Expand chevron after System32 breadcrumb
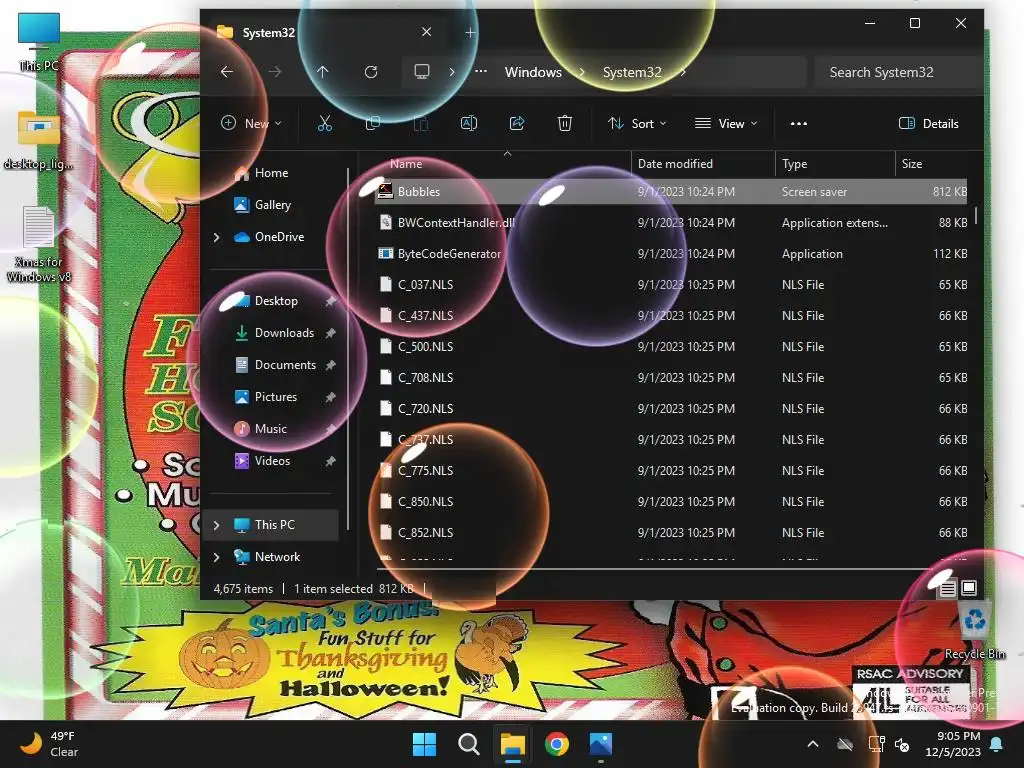1024x768 pixels. pos(683,72)
